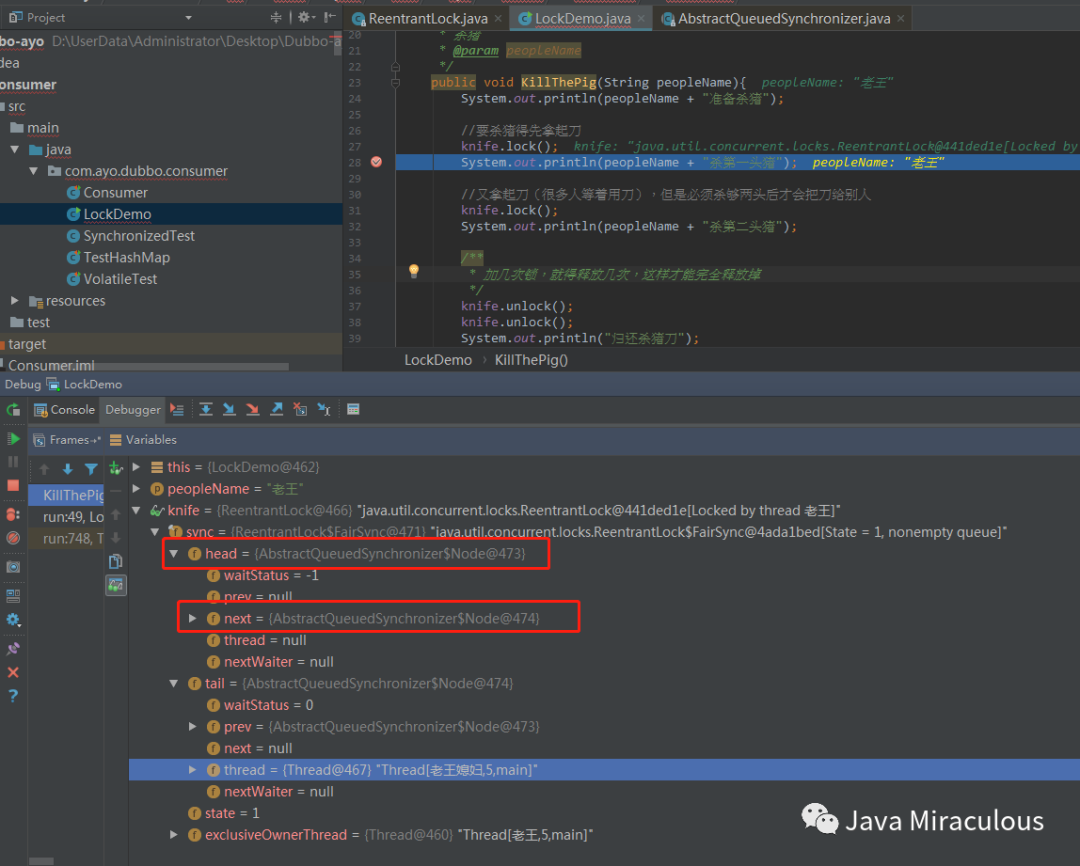Image resolution: width=1080 pixels, height=866 pixels.
Task: Expand the peopleName variable node
Action: (x=136, y=488)
